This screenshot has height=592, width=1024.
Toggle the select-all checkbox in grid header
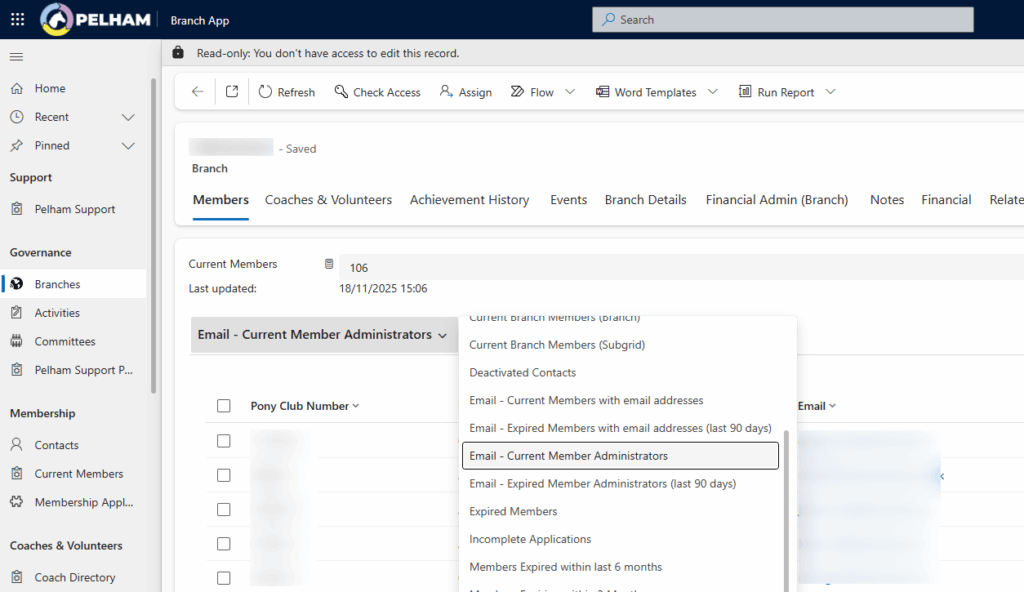pyautogui.click(x=224, y=406)
